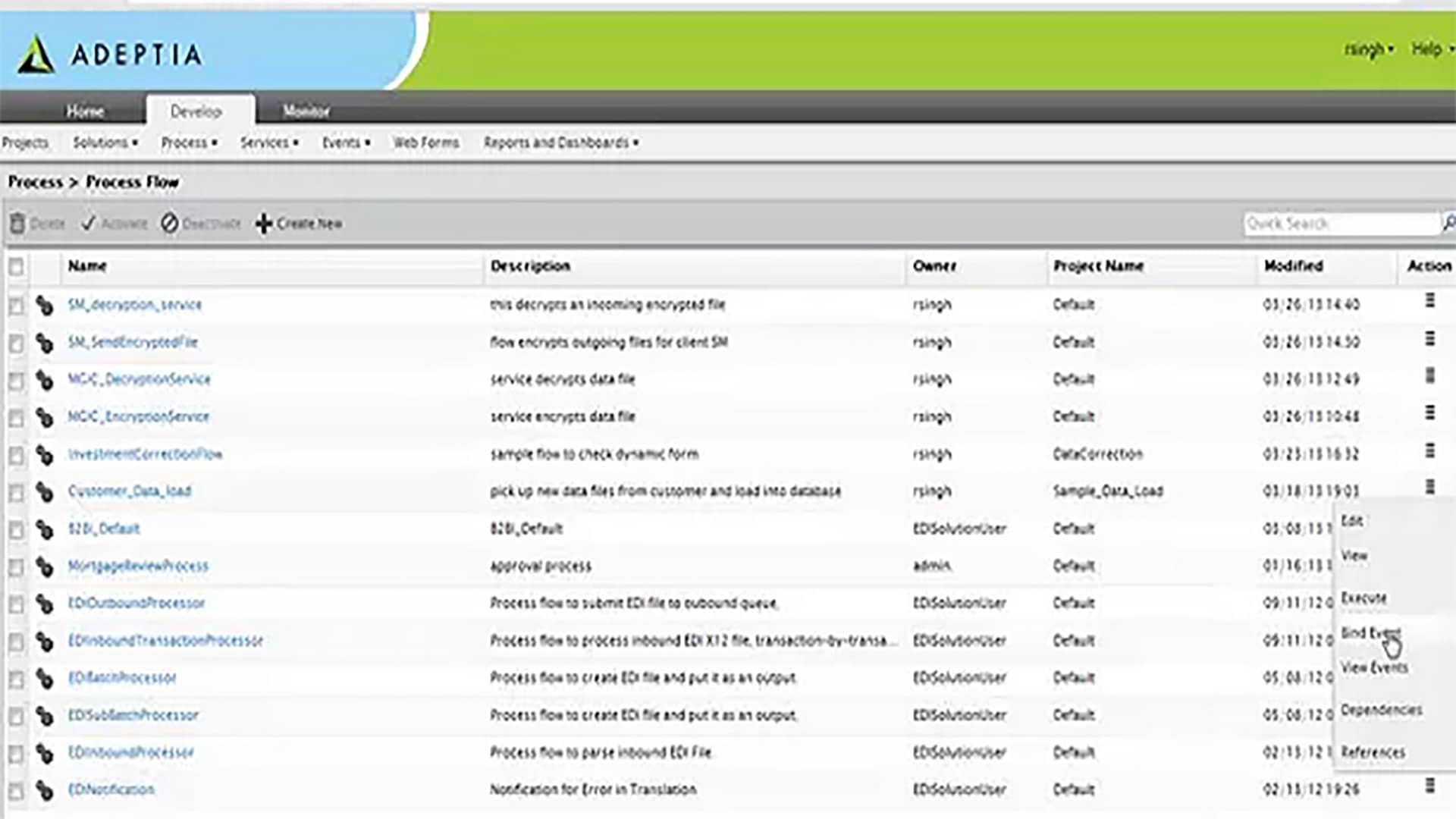Click the Deactivate circle icon
The width and height of the screenshot is (1456, 819).
[169, 224]
